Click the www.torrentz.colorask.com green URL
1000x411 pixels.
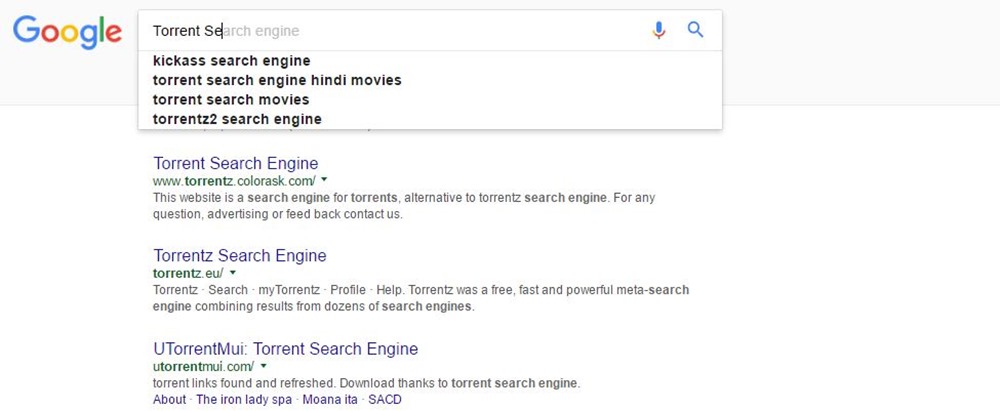(x=234, y=181)
